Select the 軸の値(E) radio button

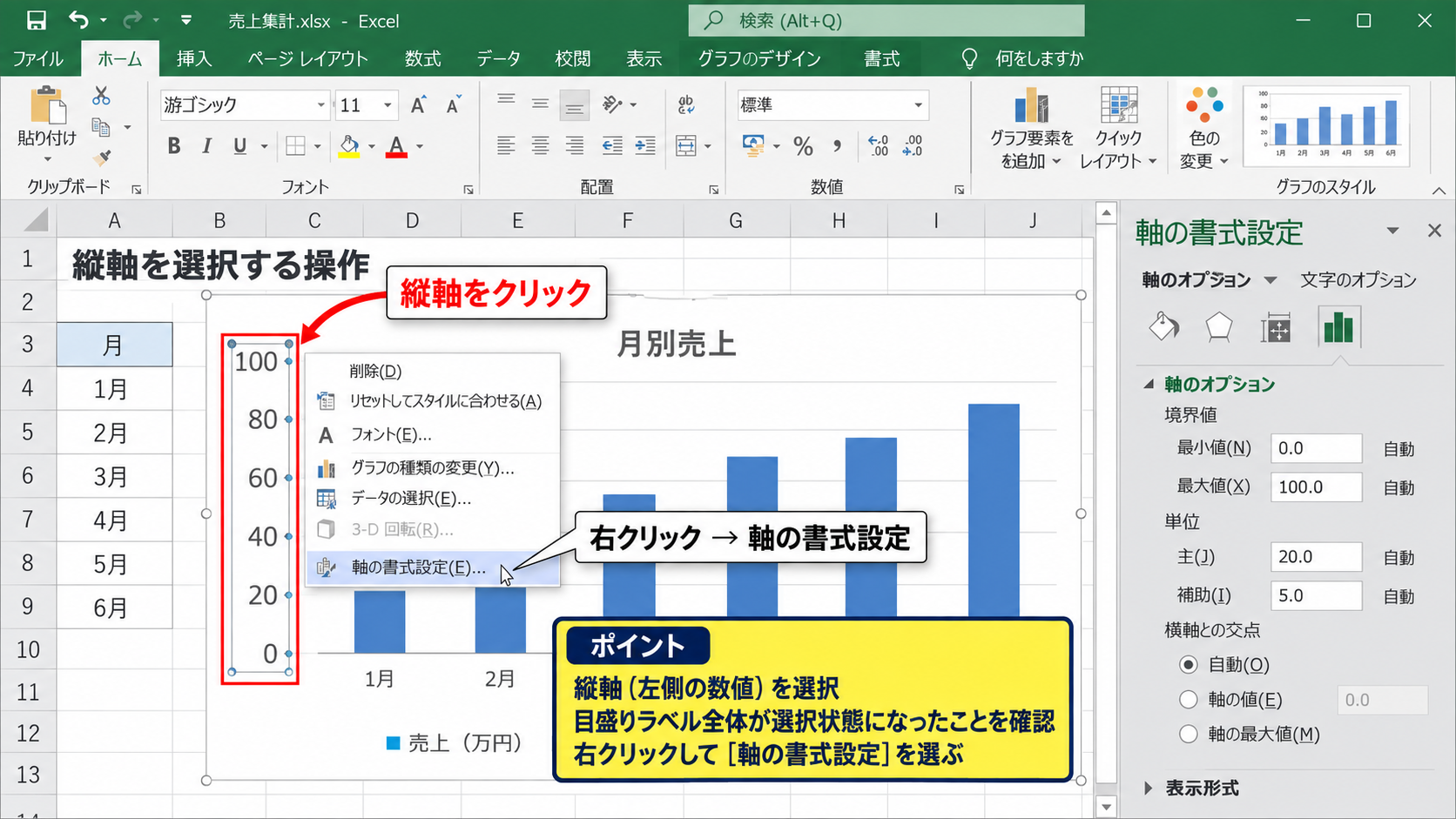tap(1189, 700)
